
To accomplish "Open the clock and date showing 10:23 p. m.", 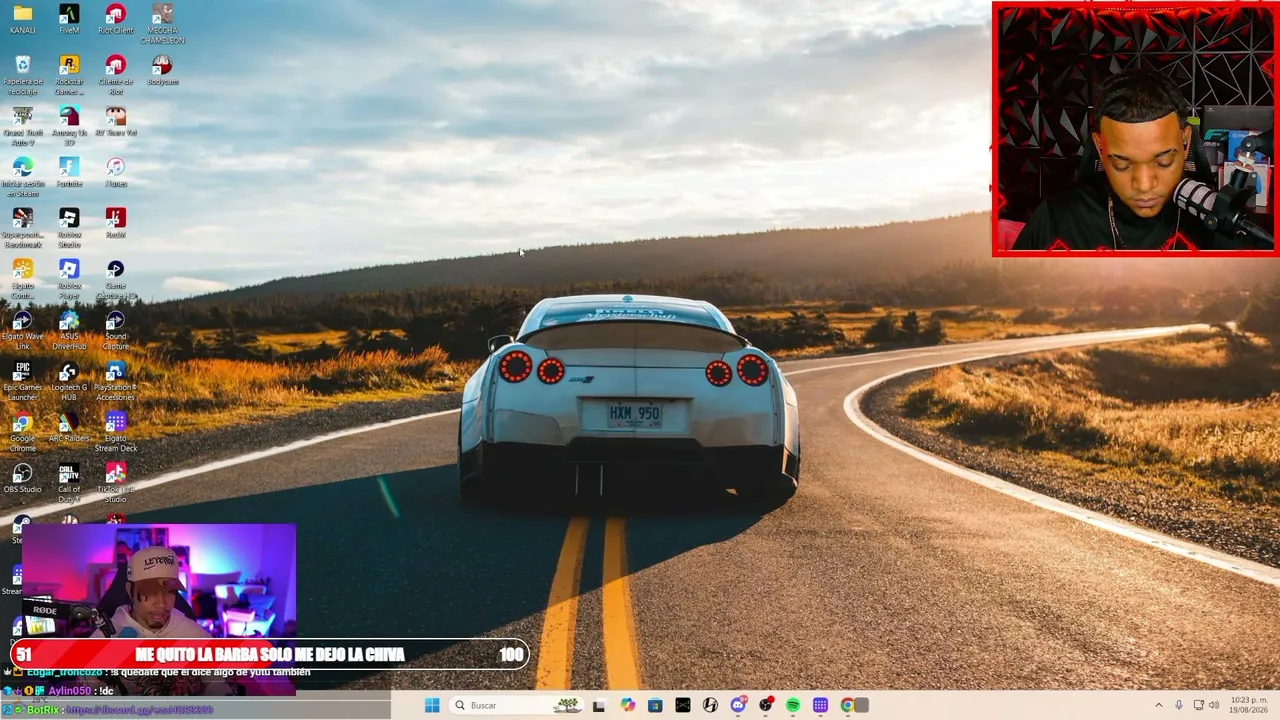I will pyautogui.click(x=1250, y=705).
